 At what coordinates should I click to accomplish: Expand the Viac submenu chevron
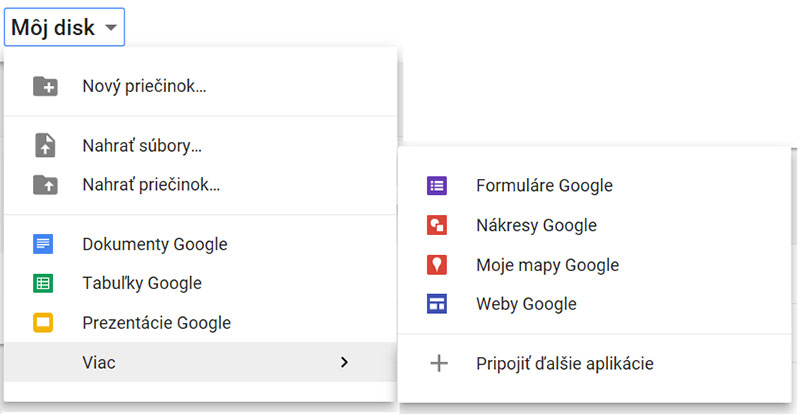tap(344, 362)
